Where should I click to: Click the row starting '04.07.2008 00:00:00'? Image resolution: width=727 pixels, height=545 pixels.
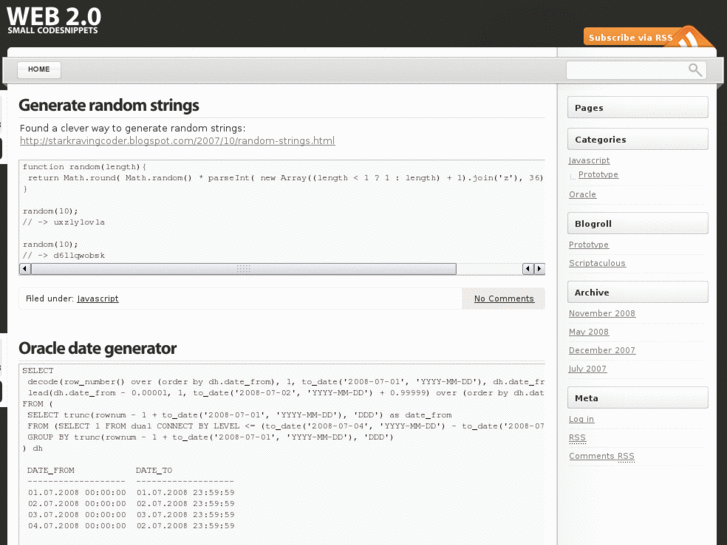(x=131, y=526)
